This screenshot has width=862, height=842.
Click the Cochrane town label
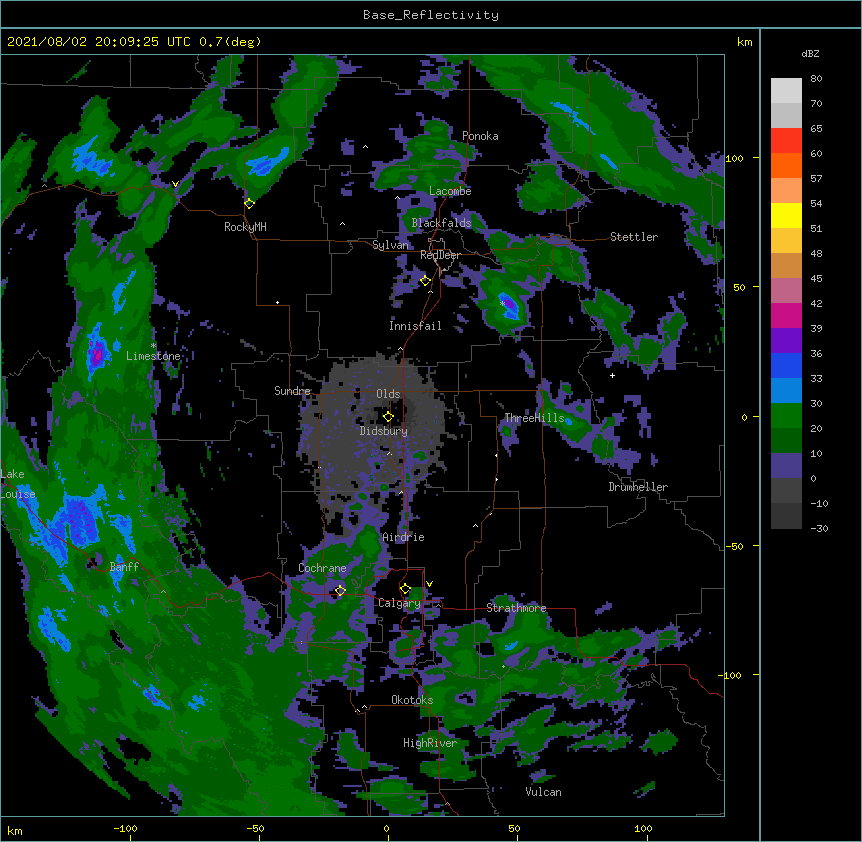pos(322,568)
